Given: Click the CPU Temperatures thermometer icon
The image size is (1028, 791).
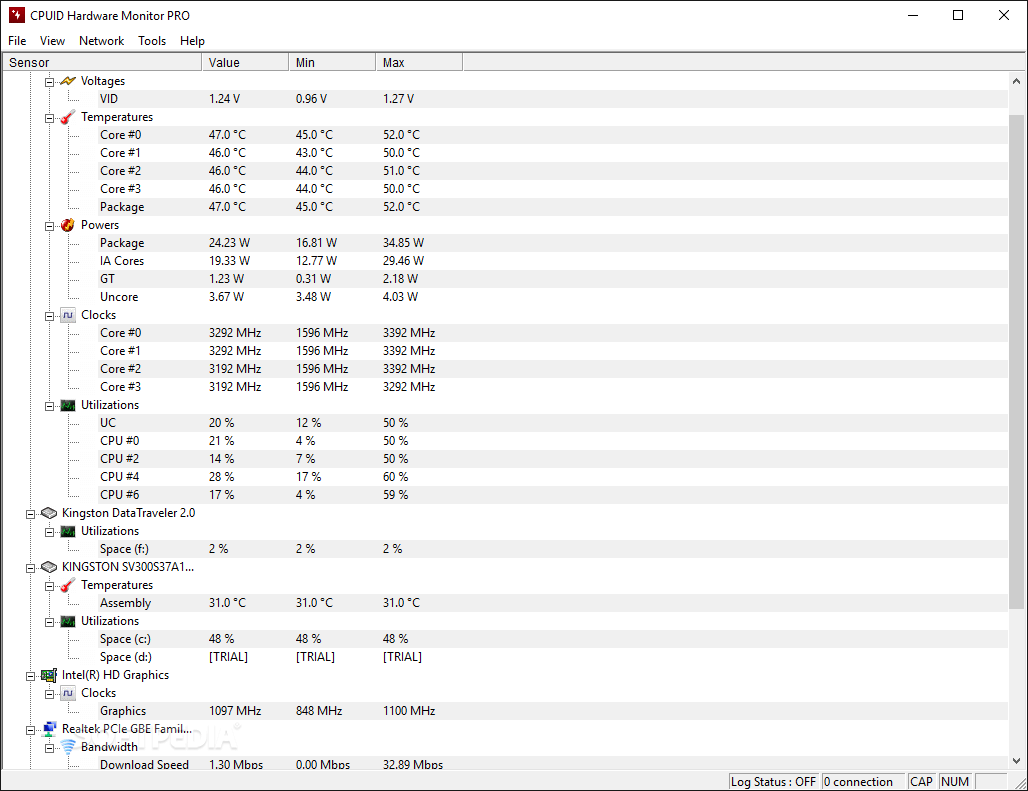Looking at the screenshot, I should coord(68,117).
